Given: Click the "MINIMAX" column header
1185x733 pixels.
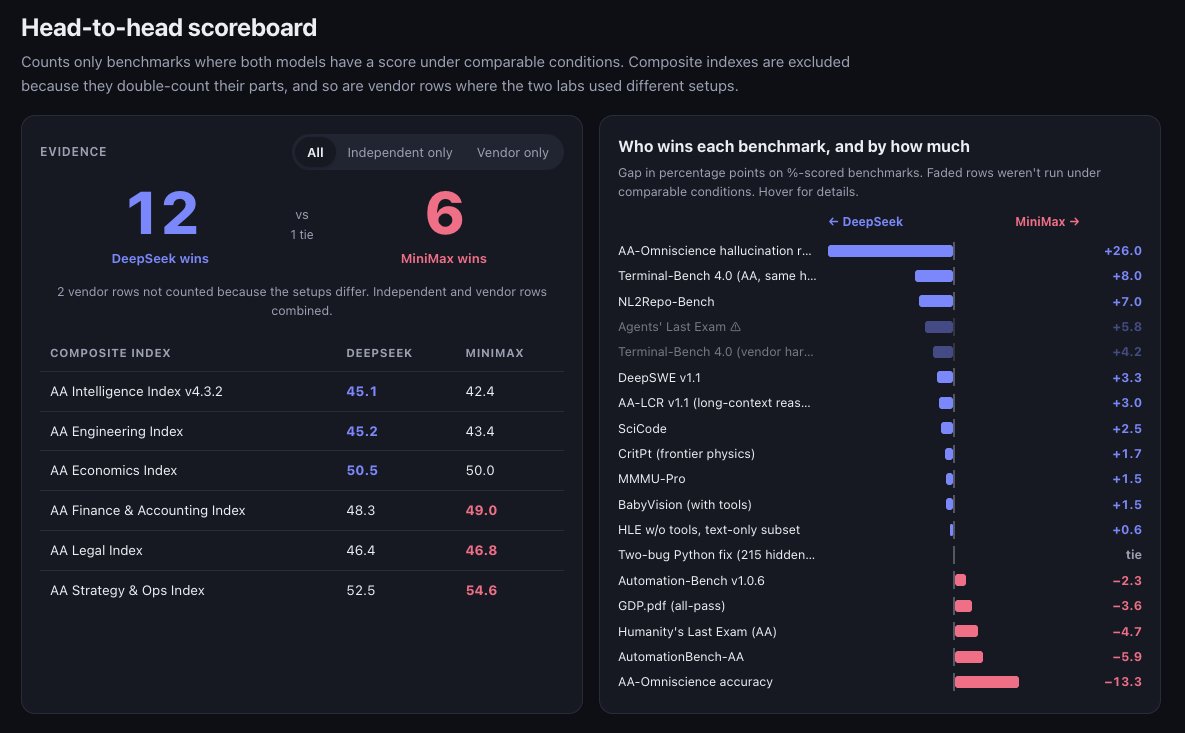Looking at the screenshot, I should [494, 353].
